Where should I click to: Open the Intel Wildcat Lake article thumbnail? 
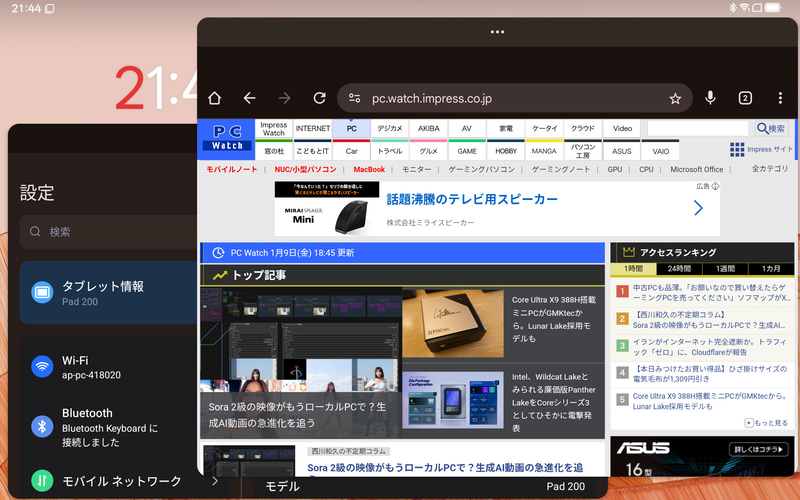(x=453, y=400)
